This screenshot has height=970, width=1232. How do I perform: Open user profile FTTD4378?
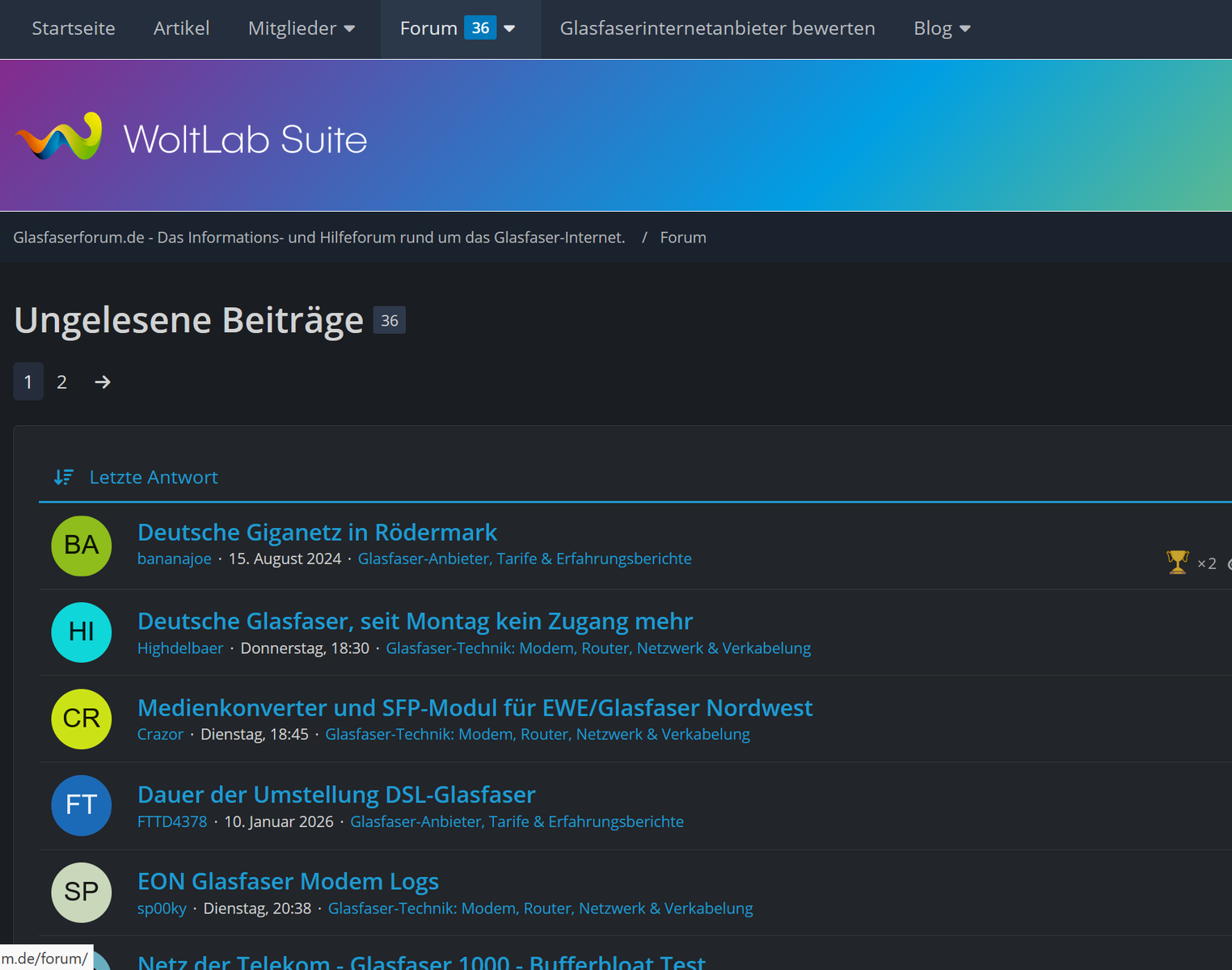(x=172, y=821)
